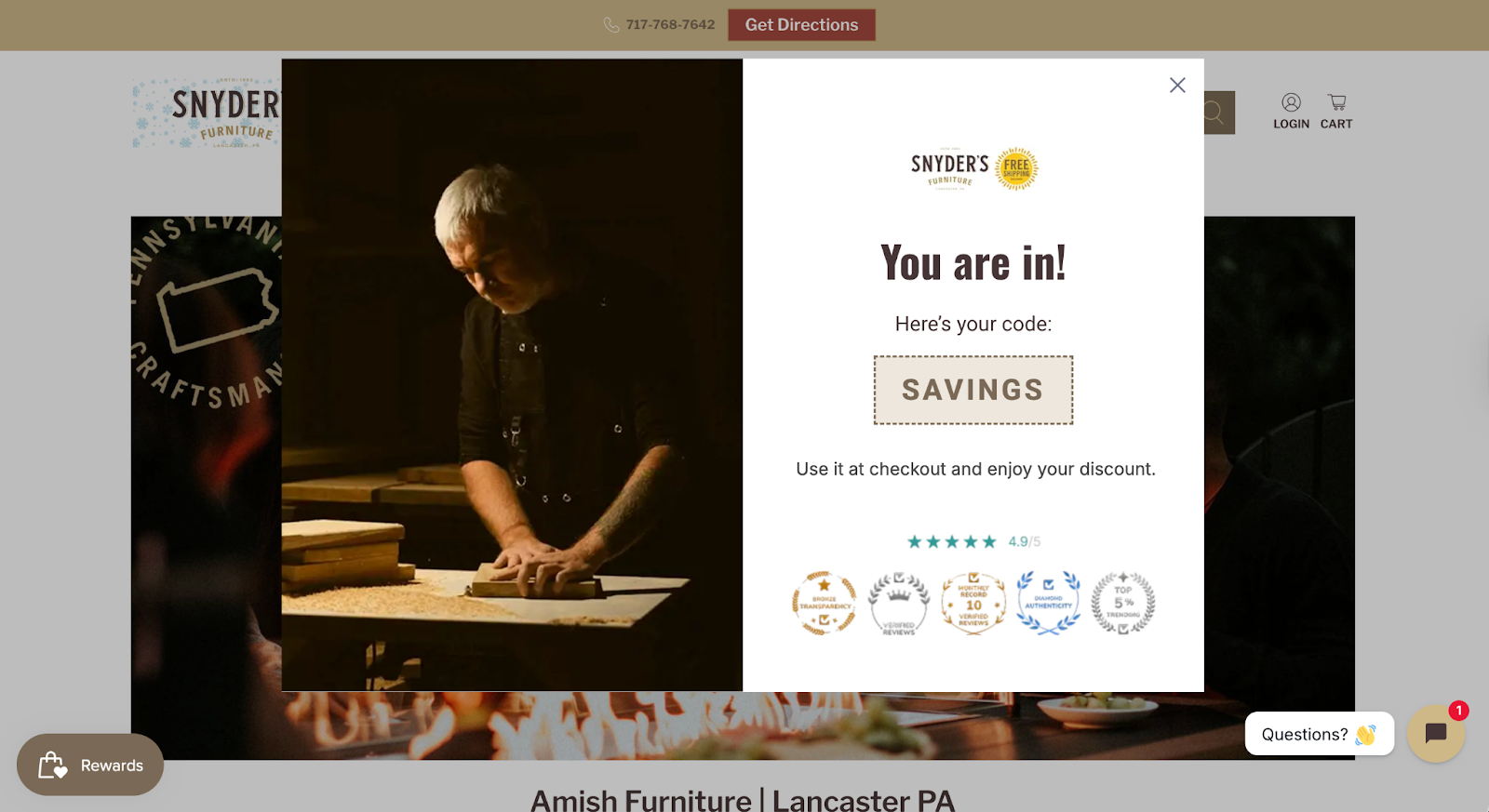Click the Monthly Record 10 badge
This screenshot has height=812, width=1489.
(x=973, y=603)
